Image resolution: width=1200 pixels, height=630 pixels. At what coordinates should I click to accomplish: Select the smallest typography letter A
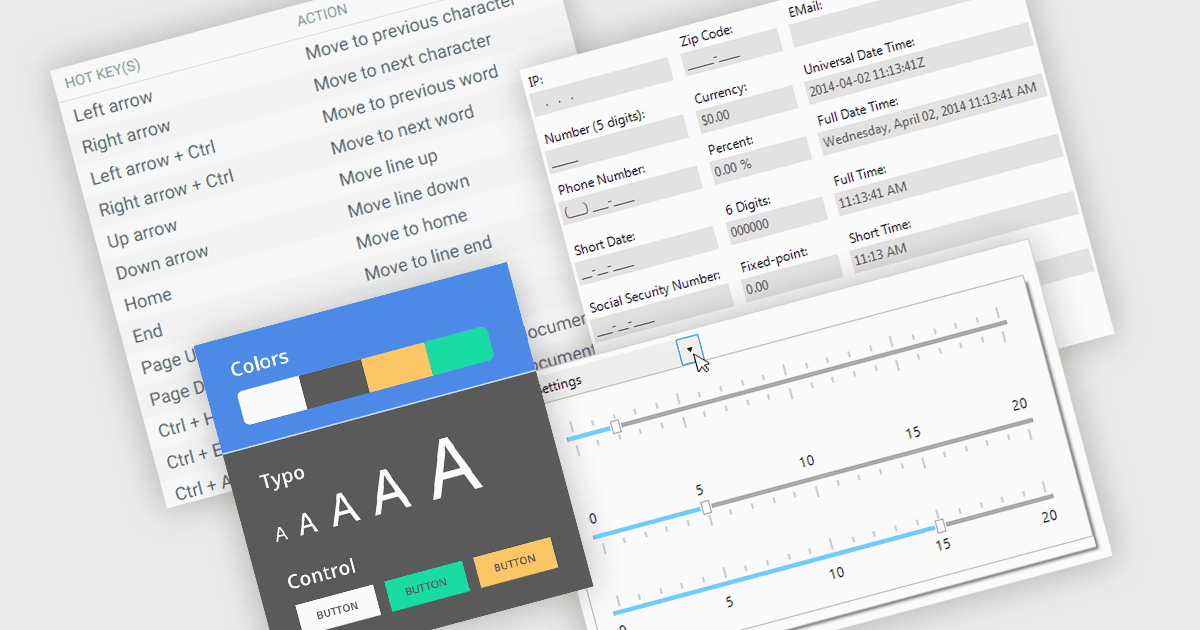pos(281,534)
